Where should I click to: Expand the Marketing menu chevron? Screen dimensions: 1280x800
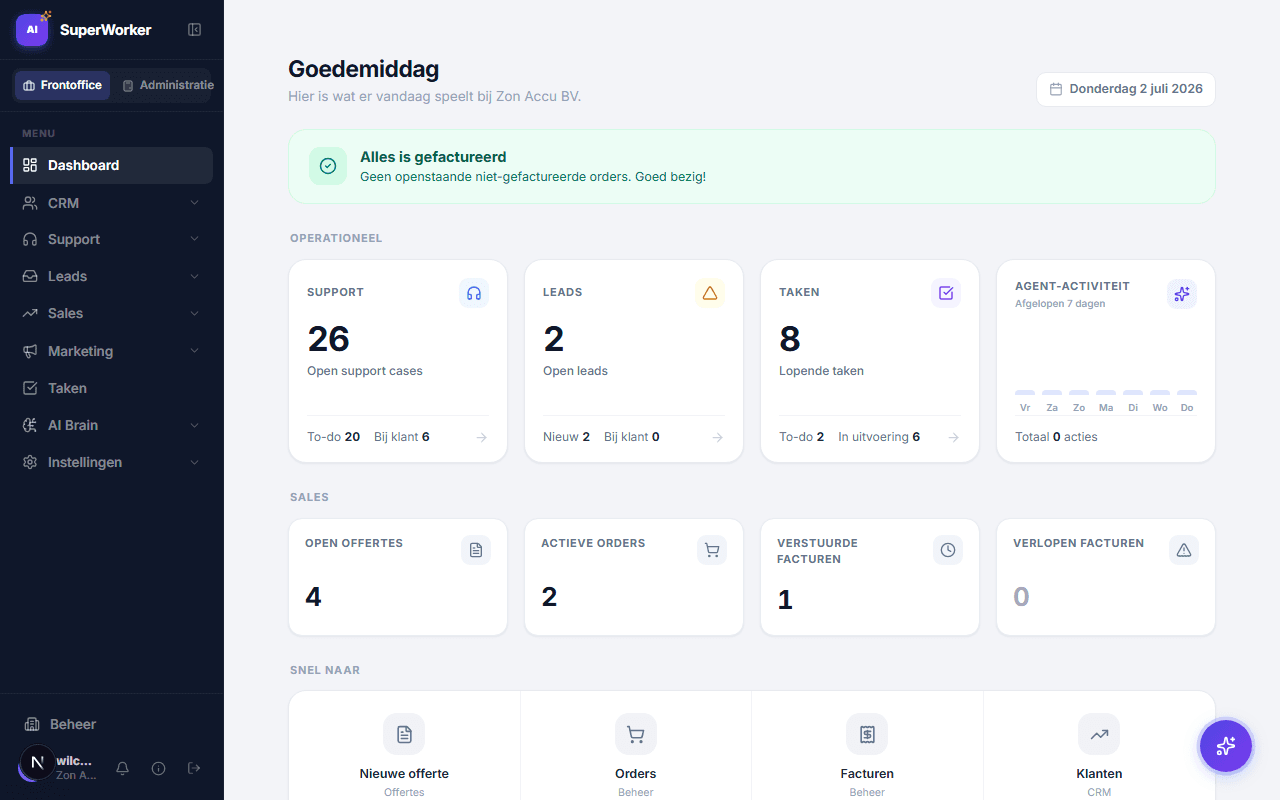pyautogui.click(x=194, y=351)
